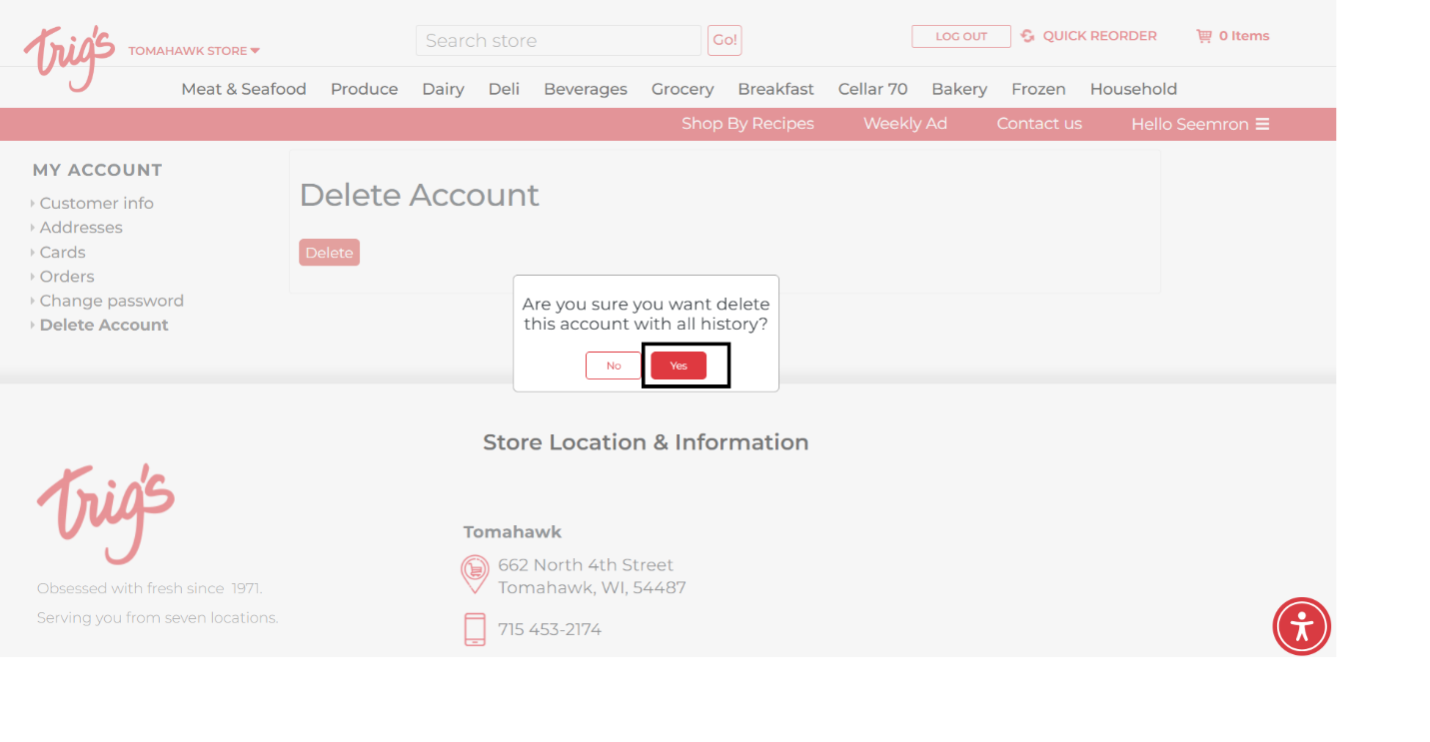Open the Frozen category
The width and height of the screenshot is (1430, 742).
(1038, 89)
